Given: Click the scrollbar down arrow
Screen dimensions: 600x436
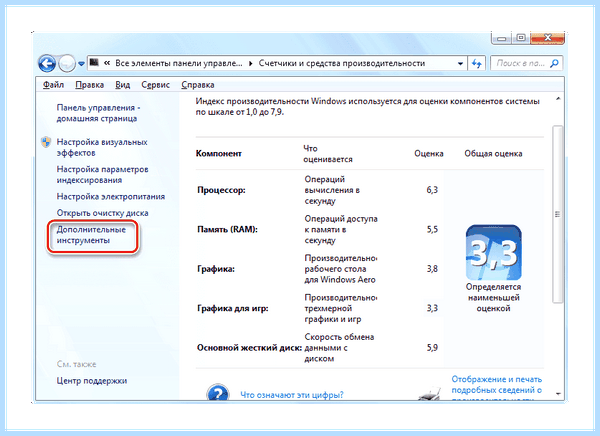Looking at the screenshot, I should 558,394.
